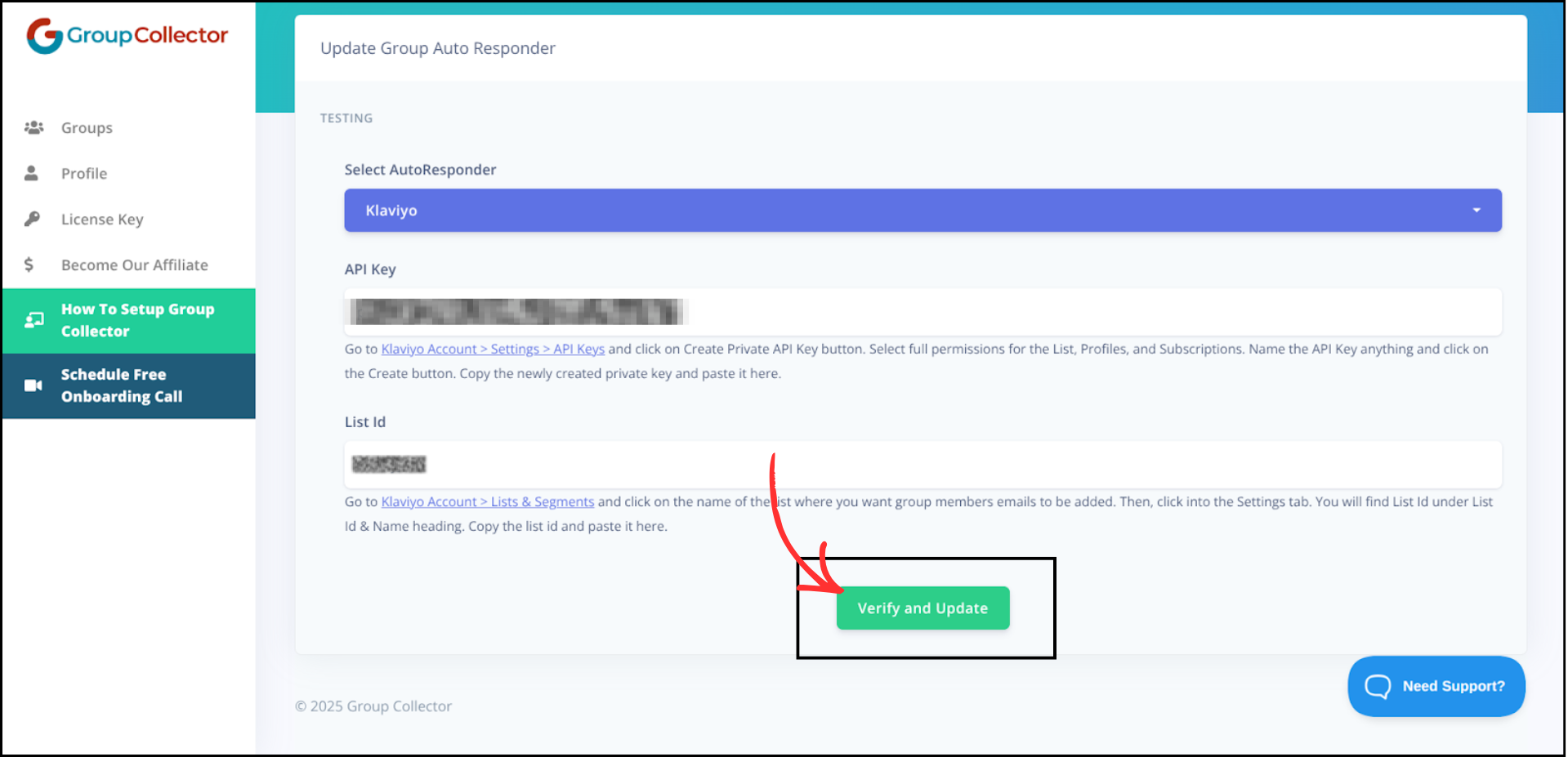The image size is (1568, 757).
Task: Click inside the API Key input field
Action: 922,313
